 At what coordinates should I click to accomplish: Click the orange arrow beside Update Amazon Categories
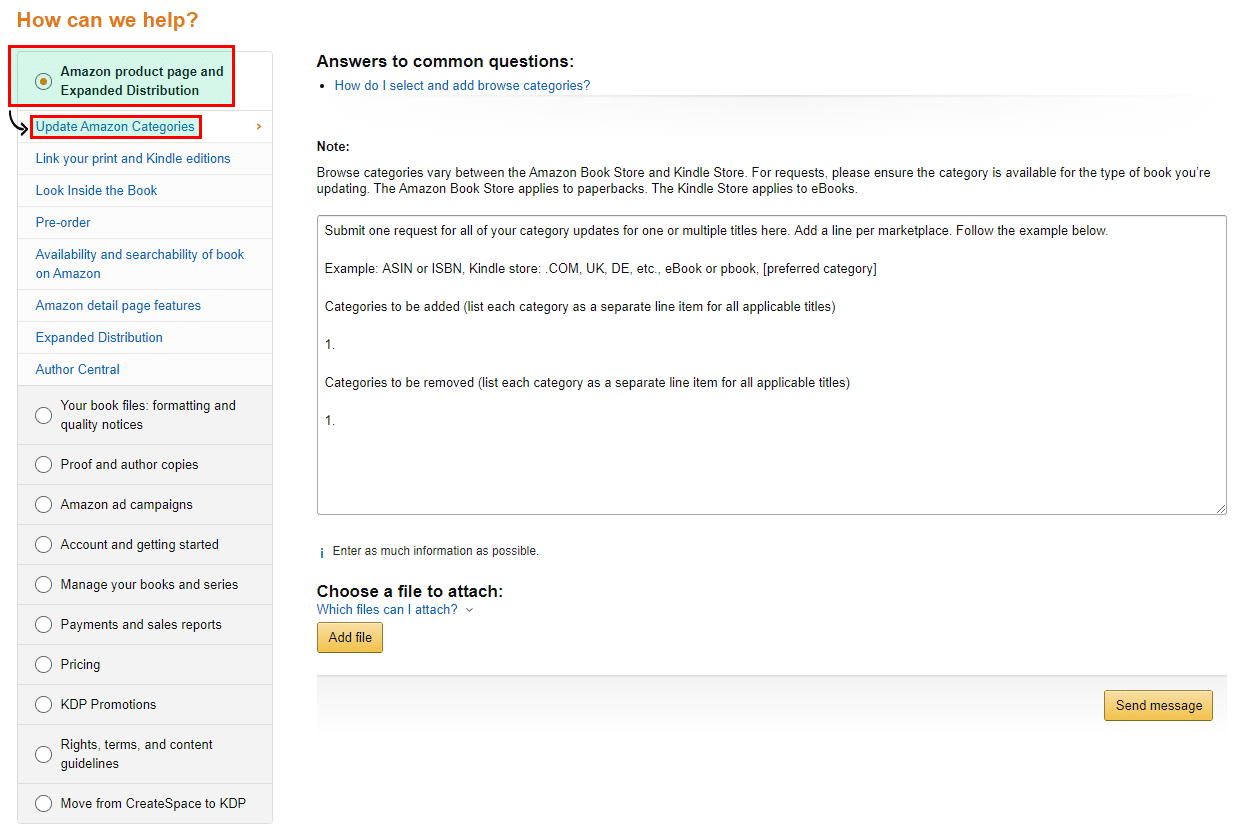pyautogui.click(x=259, y=127)
